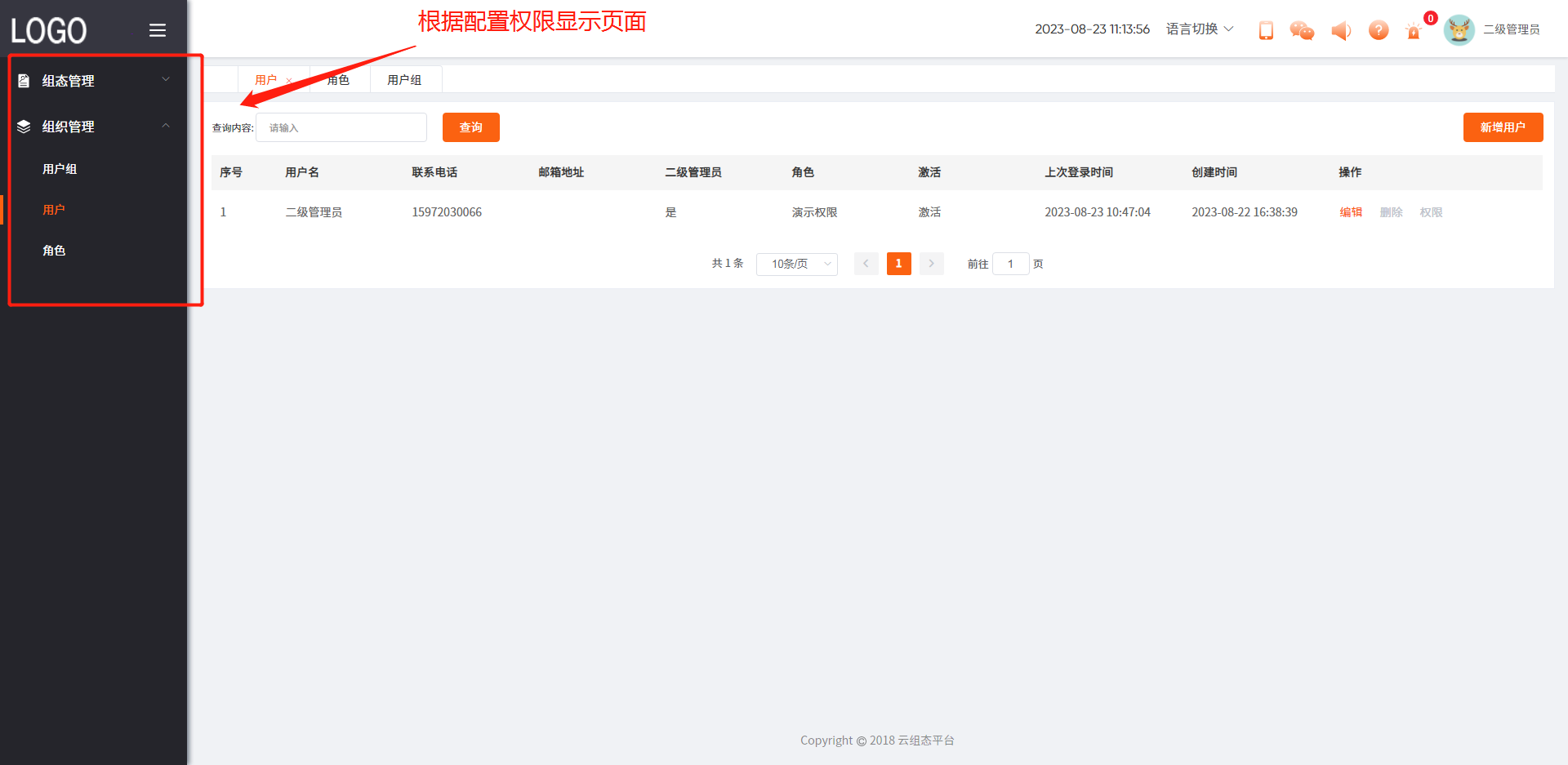
Task: Open the 10条/页 page size dropdown
Action: 797,264
